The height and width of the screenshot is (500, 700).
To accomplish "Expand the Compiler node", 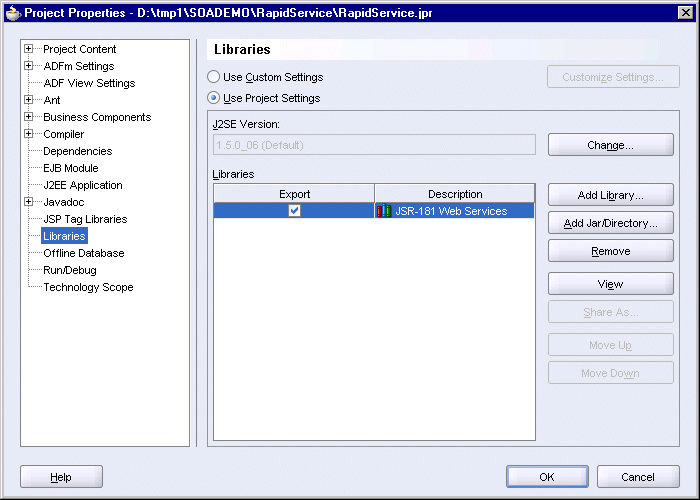I will tap(29, 133).
